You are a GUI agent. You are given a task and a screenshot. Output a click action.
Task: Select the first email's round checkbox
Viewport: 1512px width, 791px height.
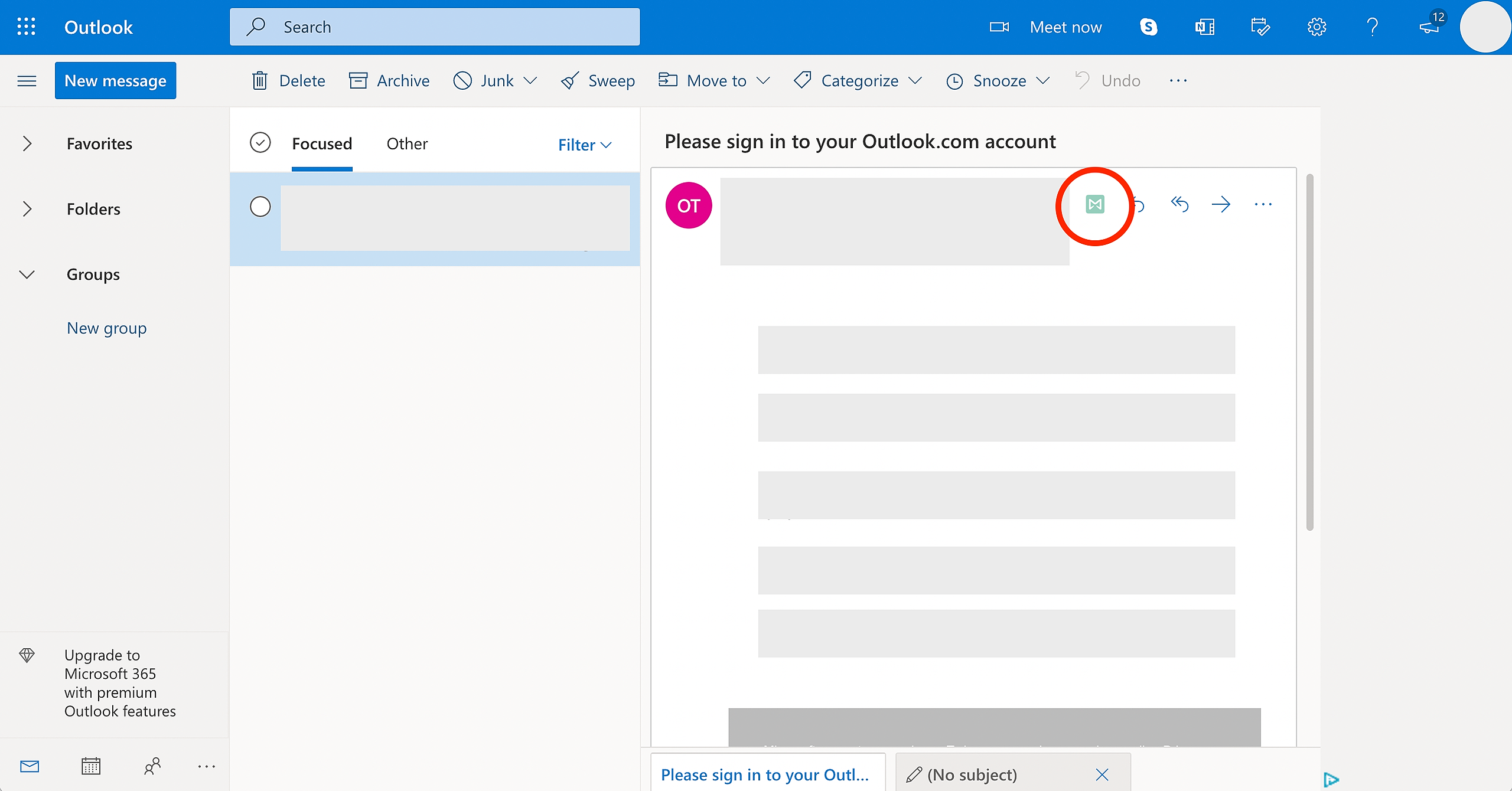pos(260,207)
